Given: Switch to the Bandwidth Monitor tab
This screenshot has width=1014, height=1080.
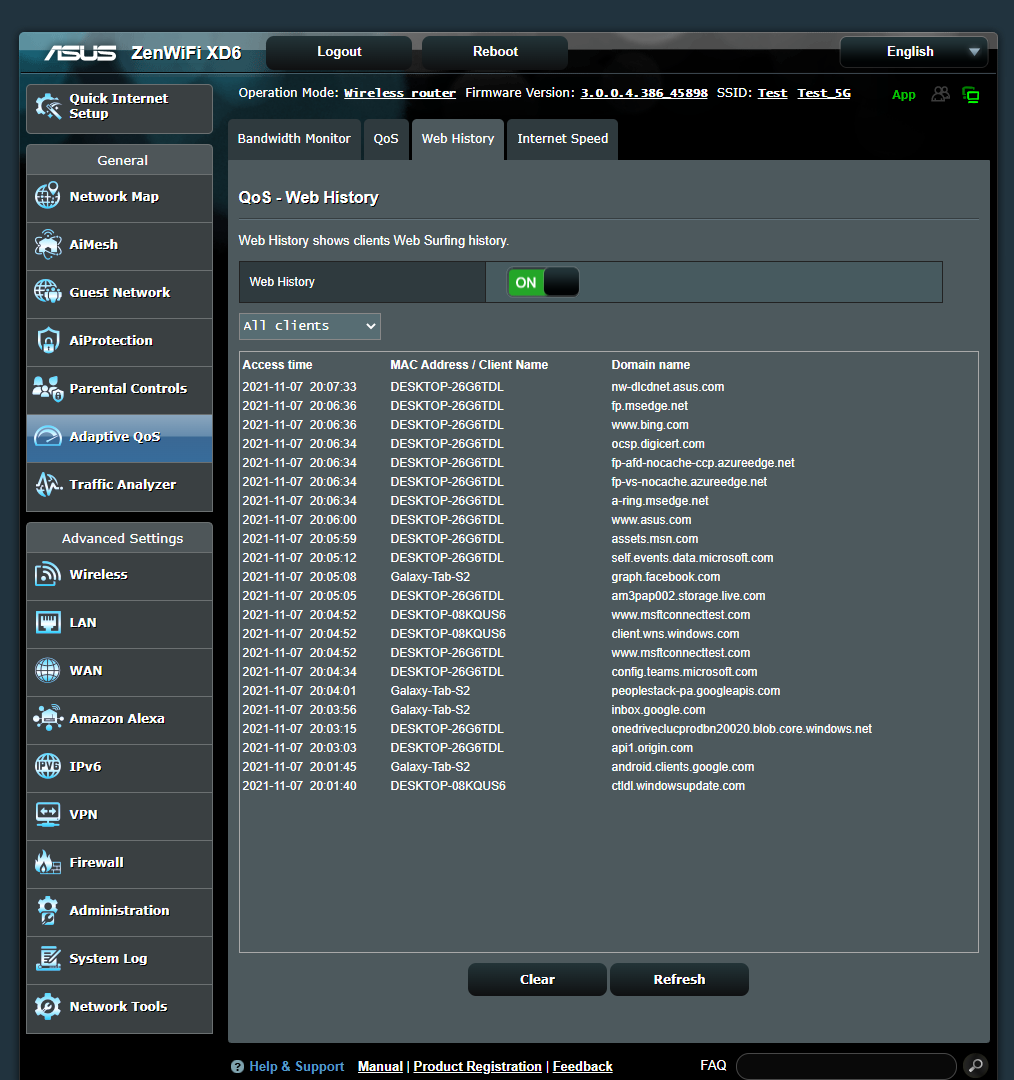Looking at the screenshot, I should pyautogui.click(x=294, y=138).
